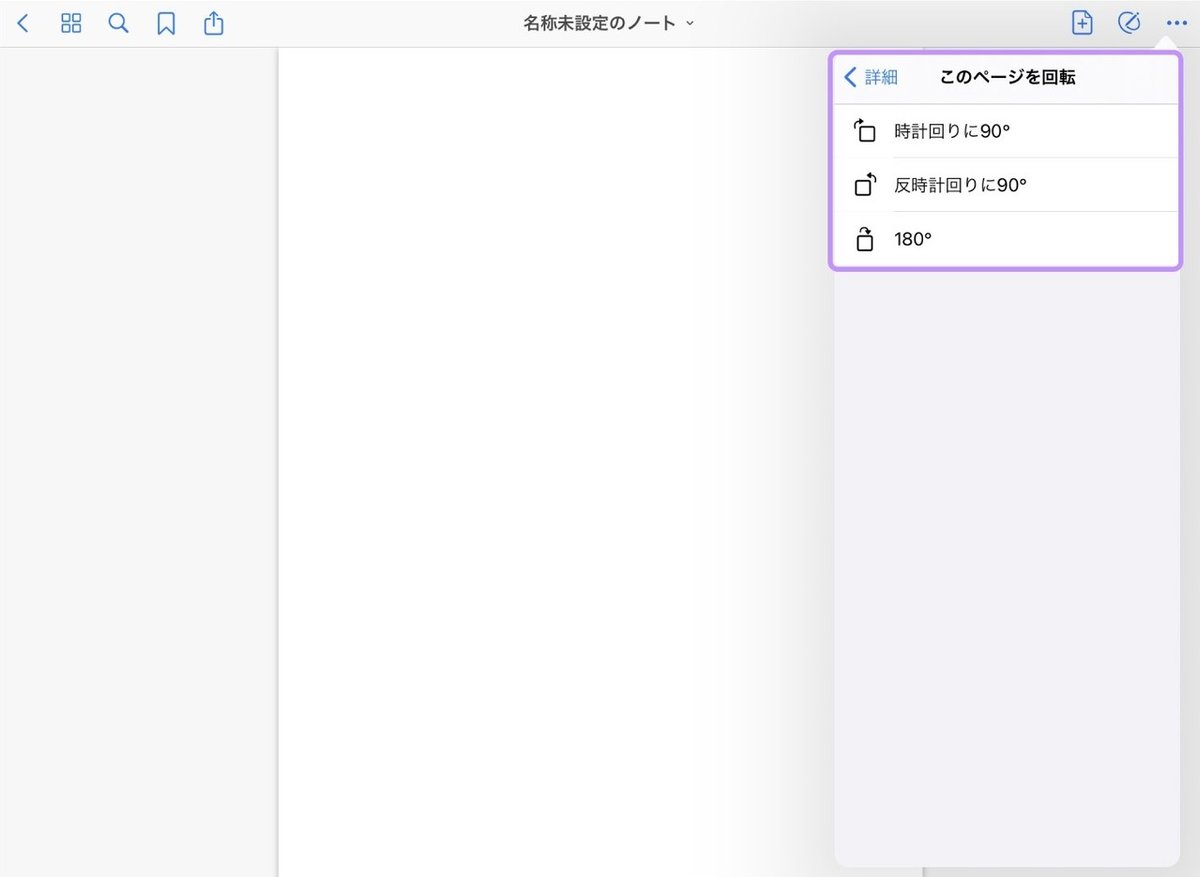Open the page thumbnails grid view
This screenshot has width=1200, height=877.
[x=70, y=22]
